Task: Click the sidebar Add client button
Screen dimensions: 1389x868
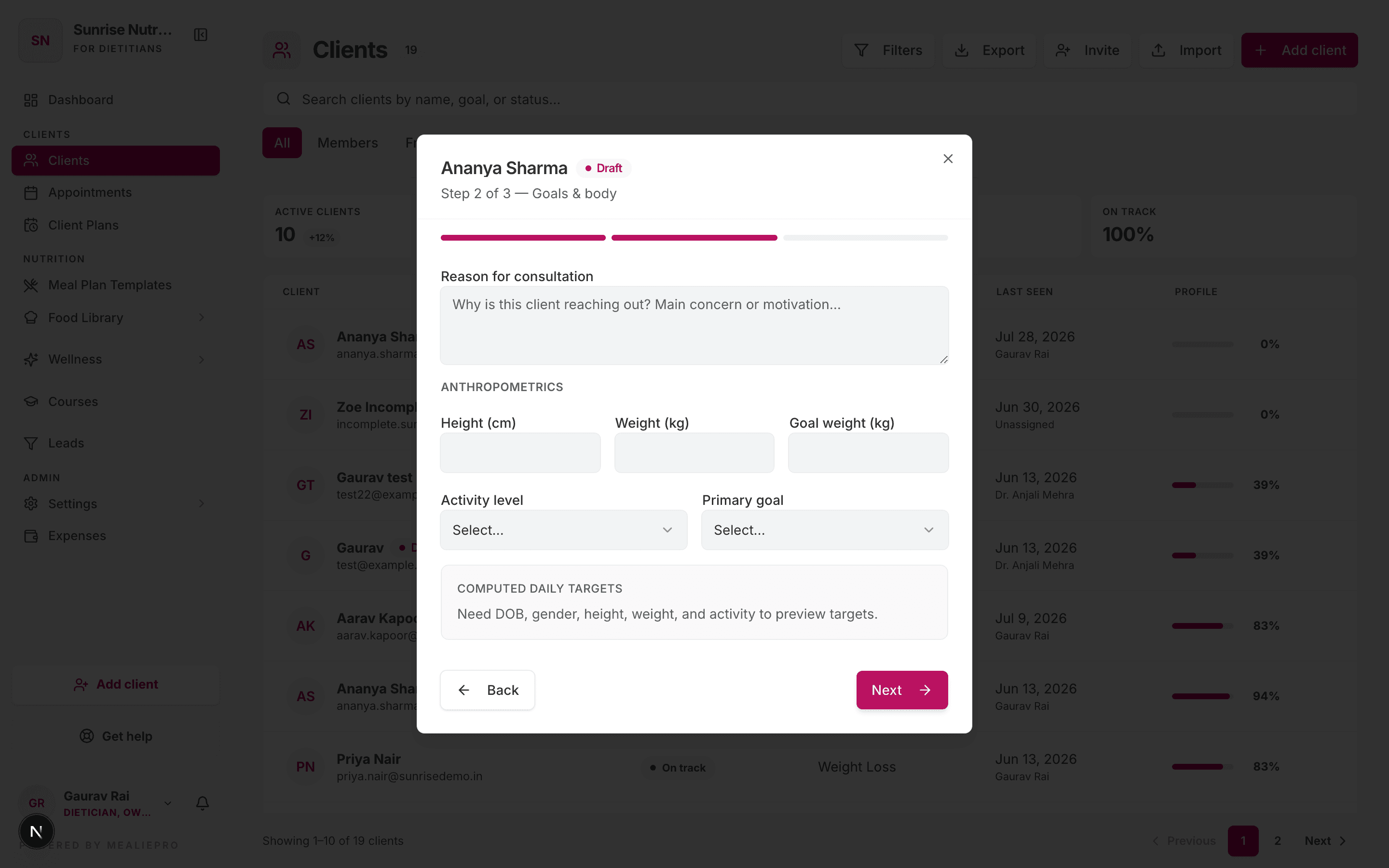Action: pyautogui.click(x=115, y=684)
